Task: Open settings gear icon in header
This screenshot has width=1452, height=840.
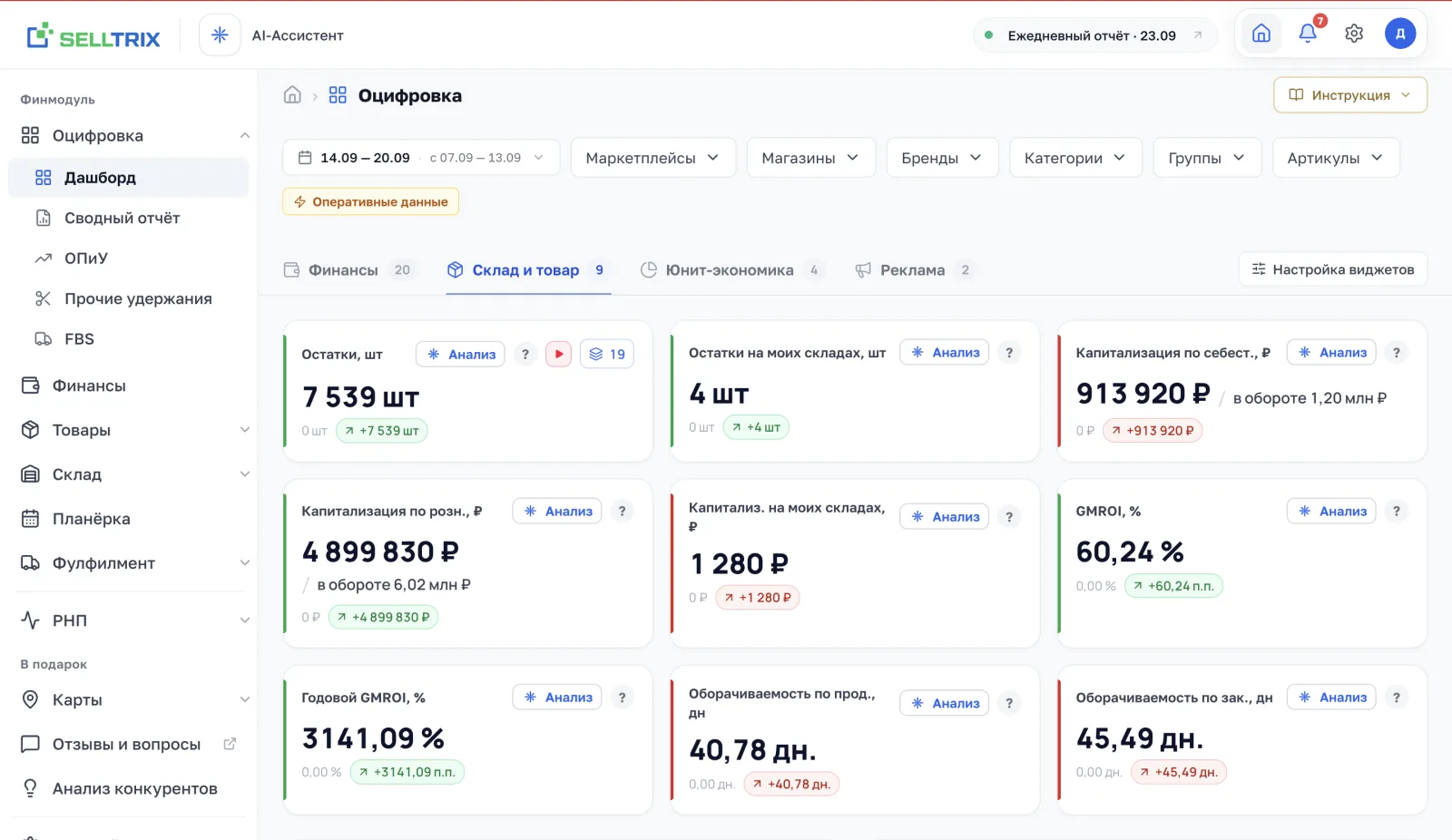Action: (1354, 34)
